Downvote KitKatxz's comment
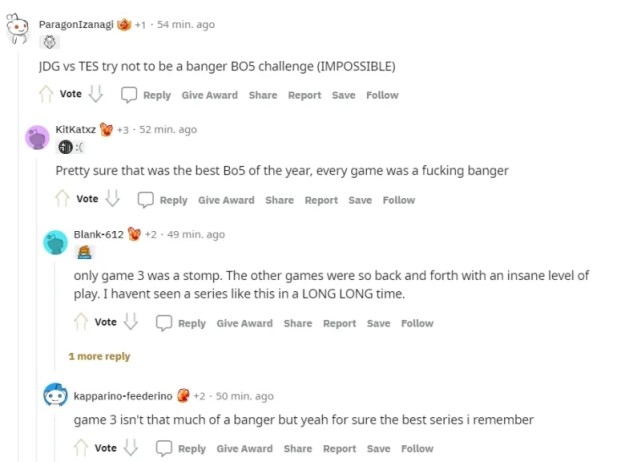Viewport: 641px width, 462px height. click(112, 198)
